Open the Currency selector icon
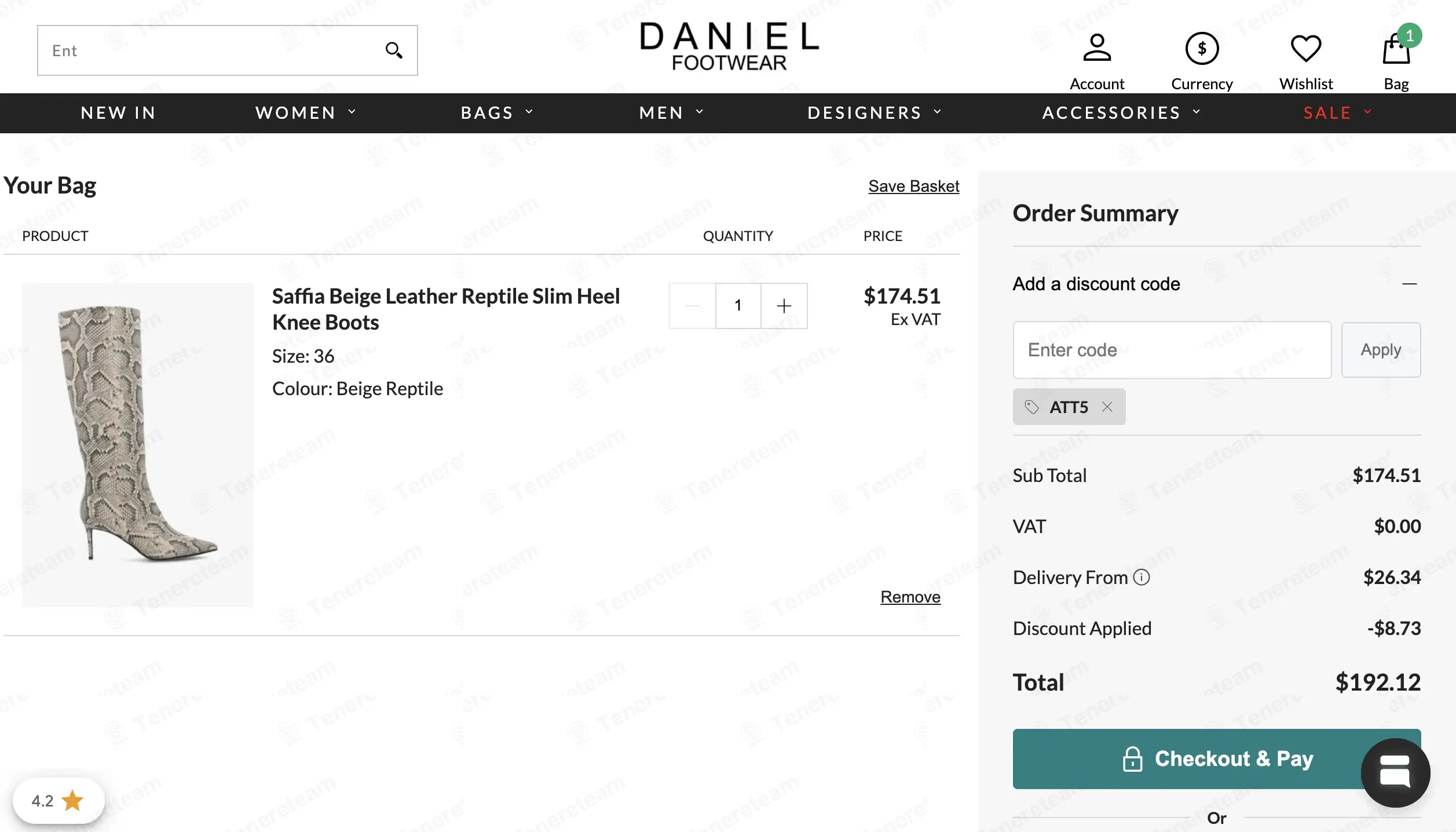 pos(1202,48)
